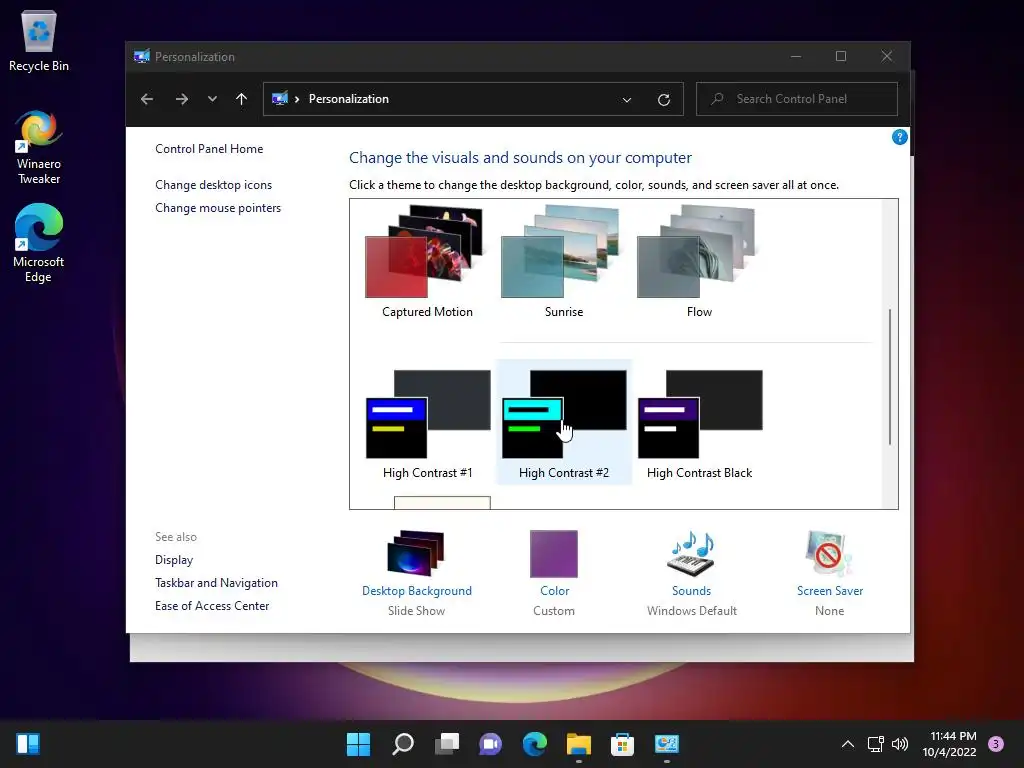
Task: Open Screen Saver settings icon
Action: point(829,554)
